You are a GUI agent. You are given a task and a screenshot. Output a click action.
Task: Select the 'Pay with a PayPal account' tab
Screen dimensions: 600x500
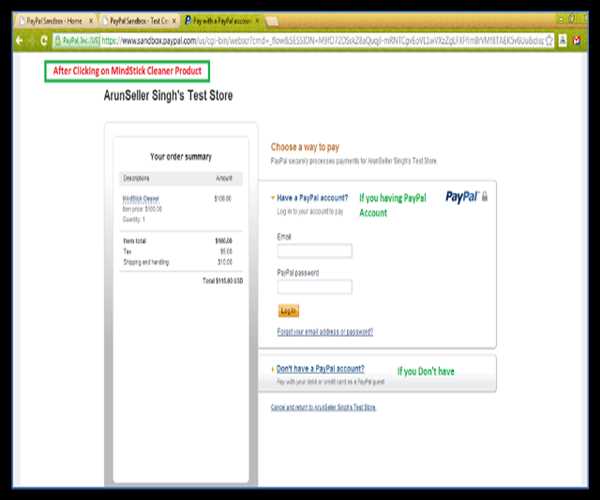point(220,20)
